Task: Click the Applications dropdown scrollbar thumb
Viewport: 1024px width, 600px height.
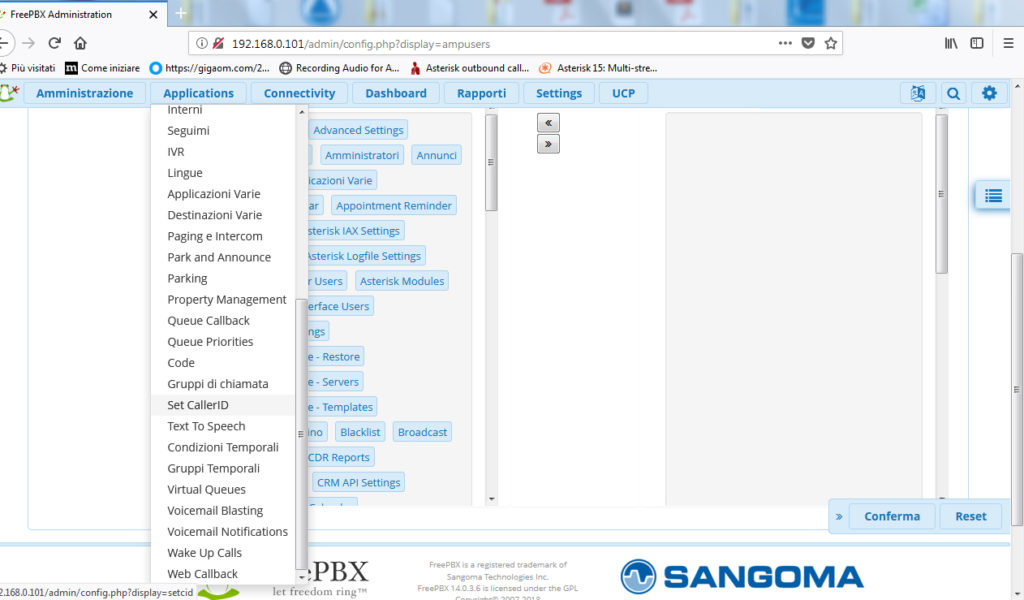Action: click(300, 434)
